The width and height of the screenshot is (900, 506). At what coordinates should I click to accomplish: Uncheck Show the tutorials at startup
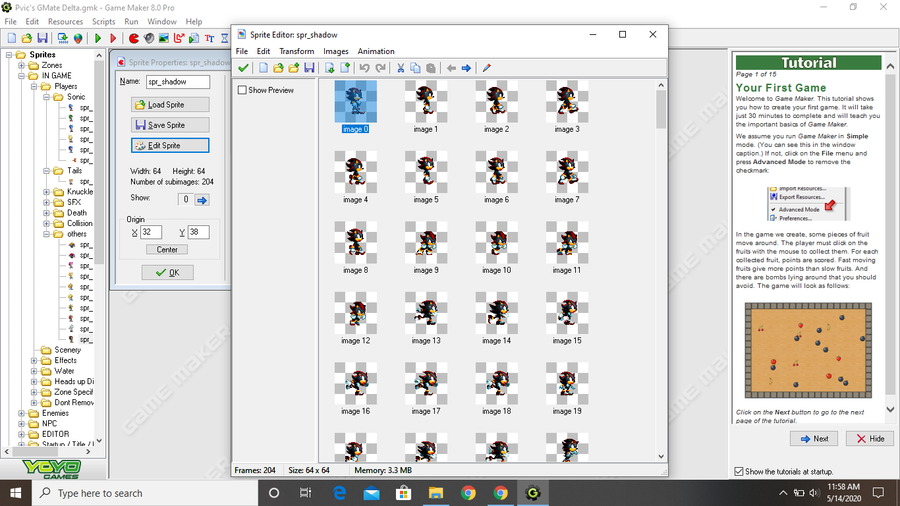pyautogui.click(x=739, y=472)
